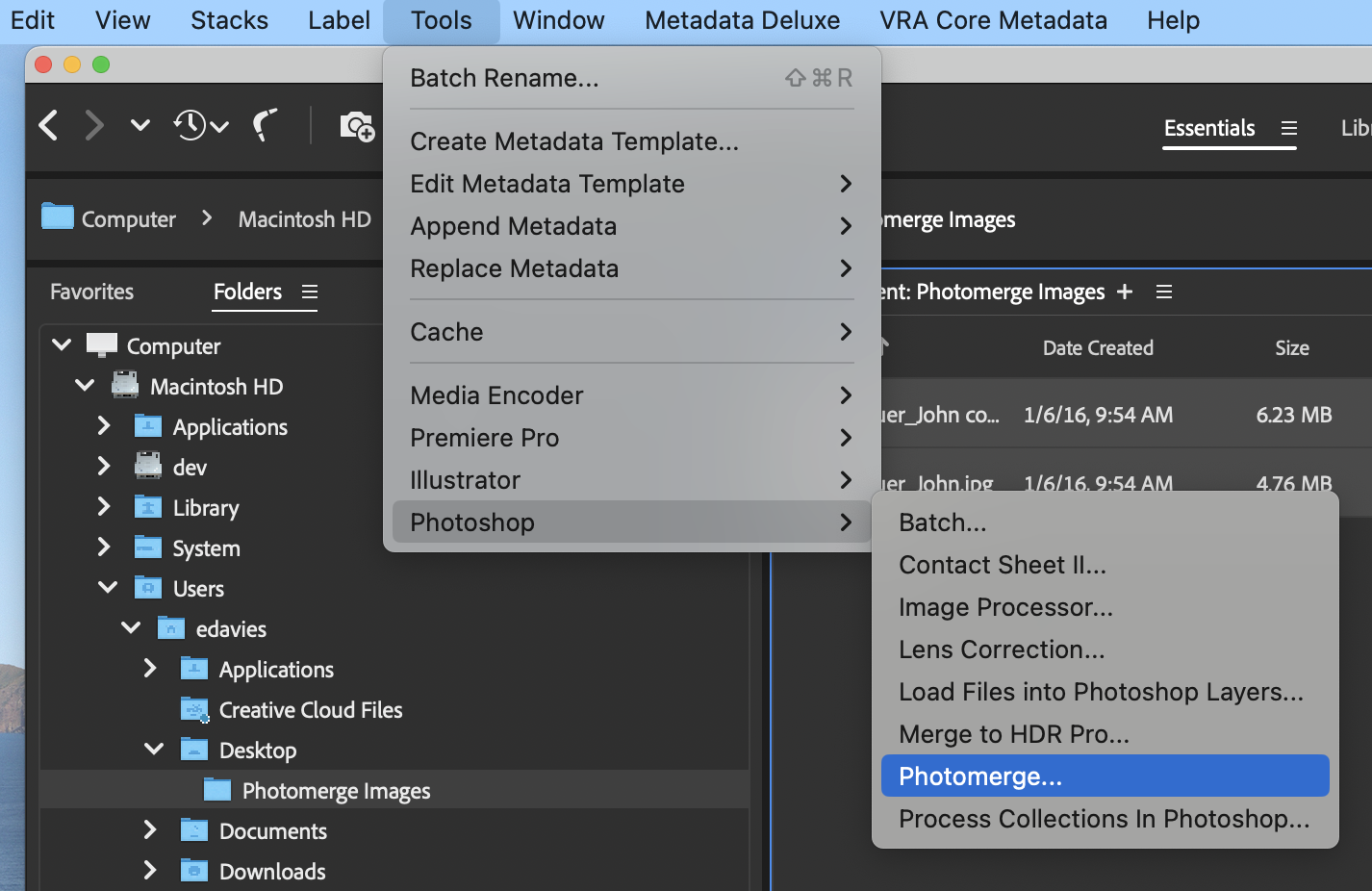This screenshot has height=891, width=1372.
Task: Open the parent folders dropdown chevron
Action: pos(140,125)
